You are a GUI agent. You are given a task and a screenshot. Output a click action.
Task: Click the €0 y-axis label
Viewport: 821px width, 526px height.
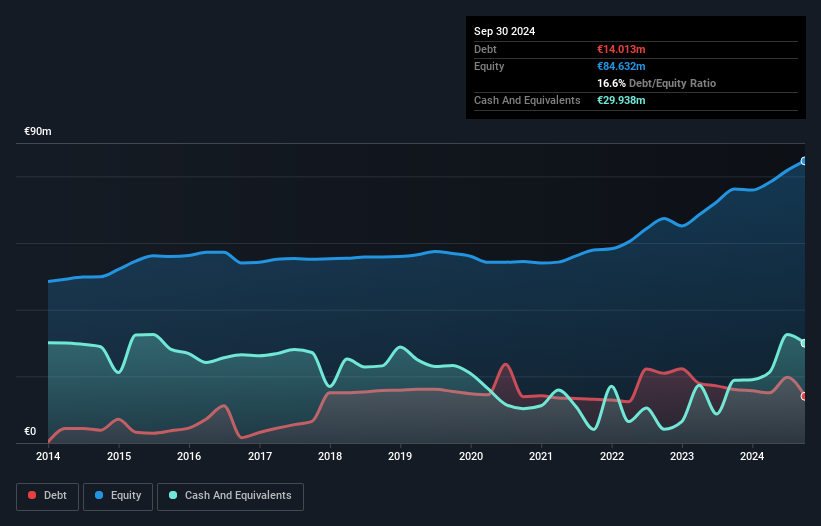[x=30, y=431]
